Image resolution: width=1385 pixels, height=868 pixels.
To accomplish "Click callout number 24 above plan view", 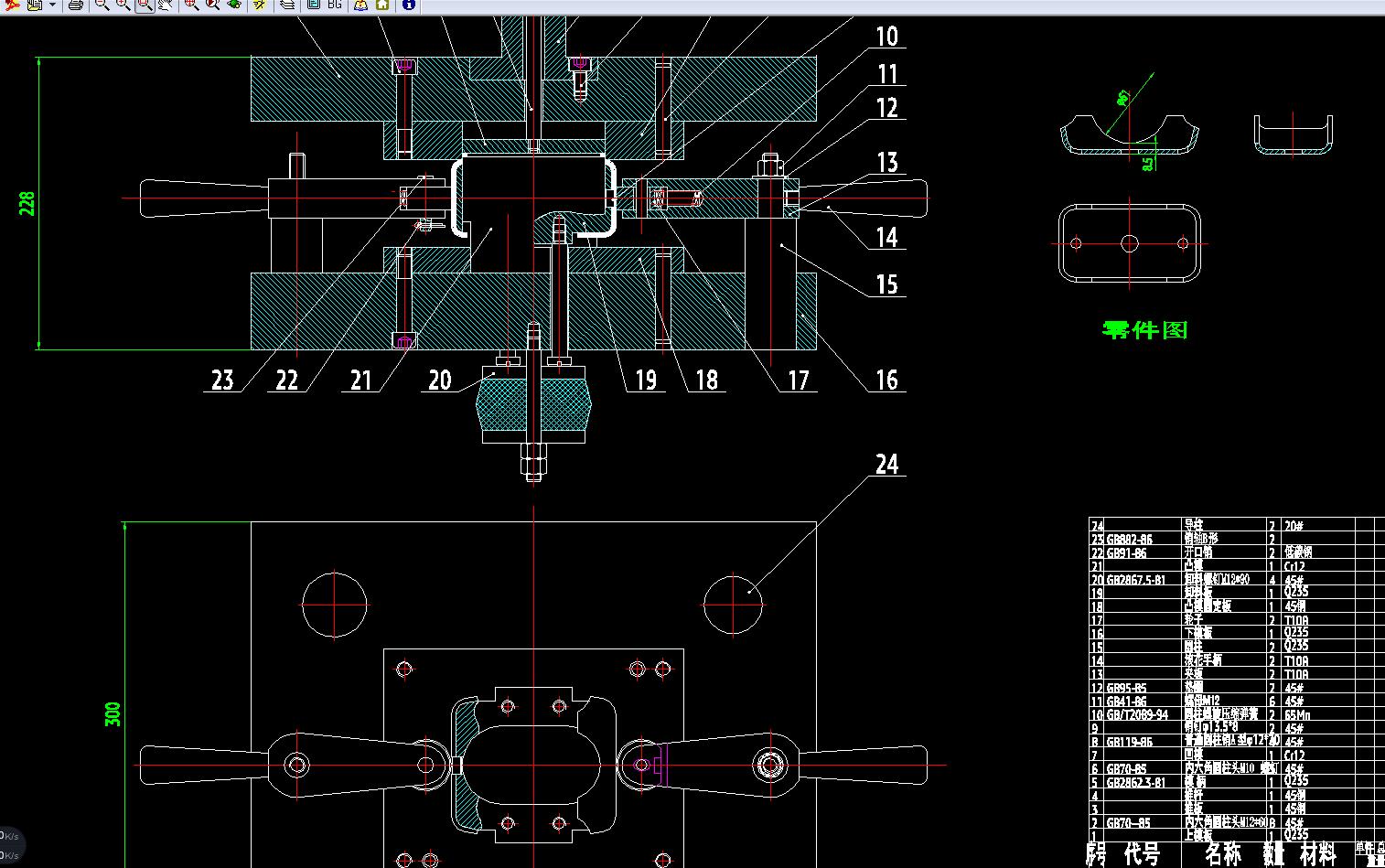I will pos(887,465).
